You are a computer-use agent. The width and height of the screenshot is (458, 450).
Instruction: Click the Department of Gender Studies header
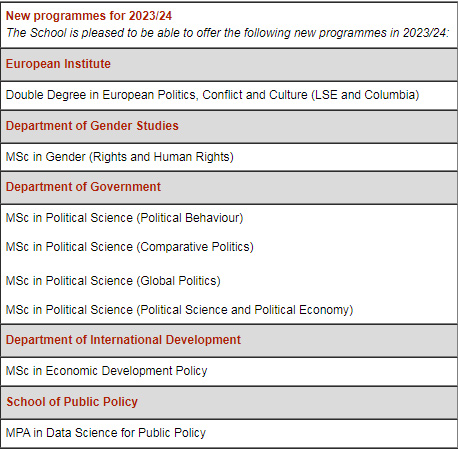pyautogui.click(x=92, y=126)
